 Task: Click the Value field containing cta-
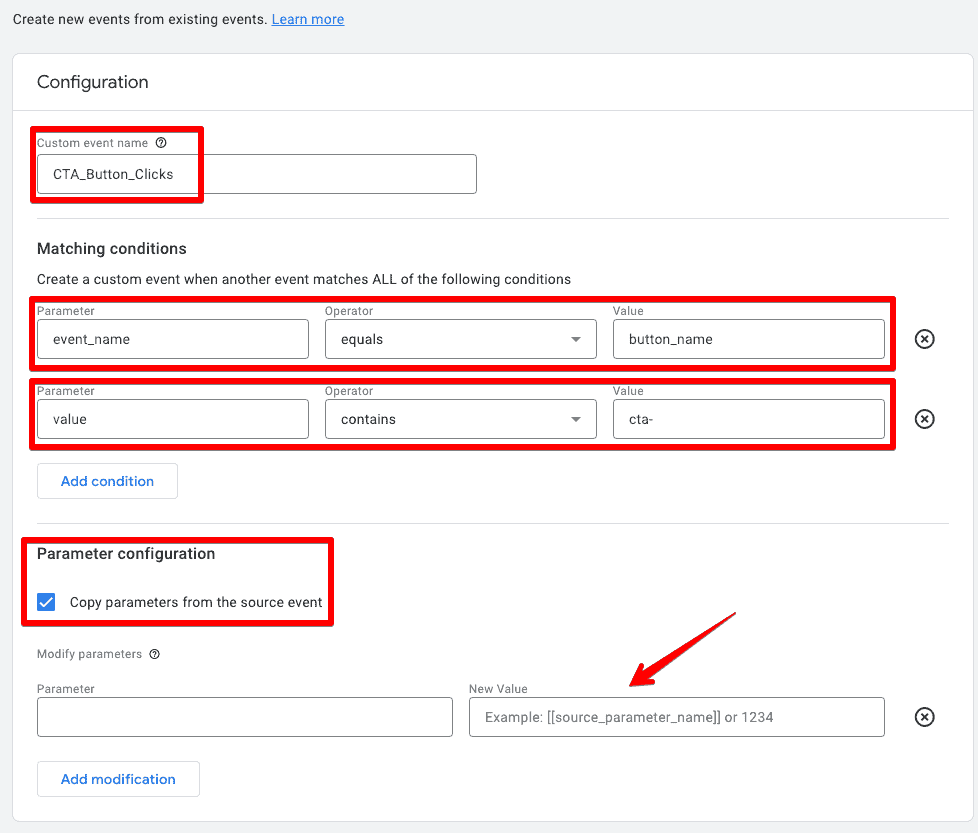[748, 419]
